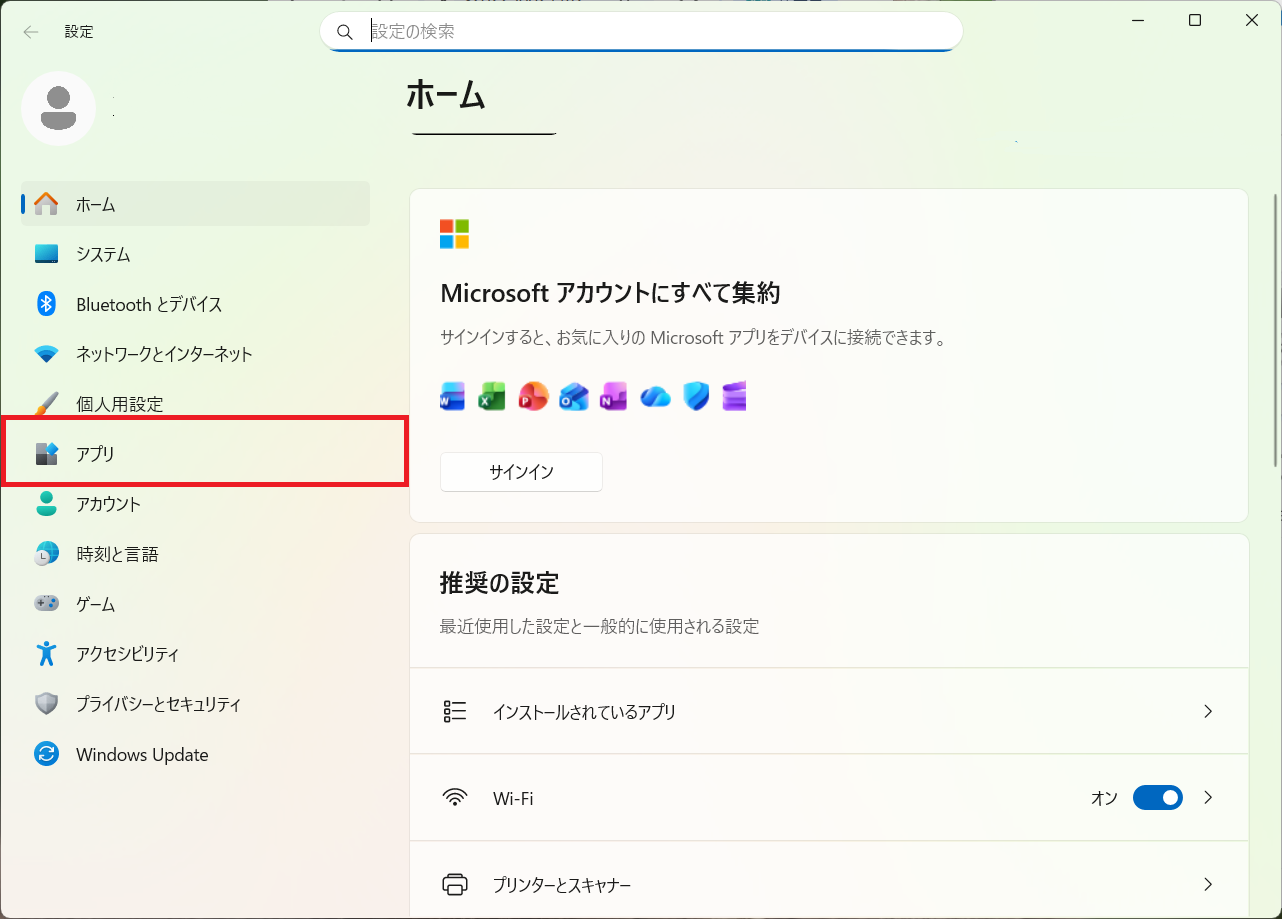The height and width of the screenshot is (919, 1282).
Task: Click the Microsoft アカウントにすべて集約 heading
Action: (x=610, y=293)
